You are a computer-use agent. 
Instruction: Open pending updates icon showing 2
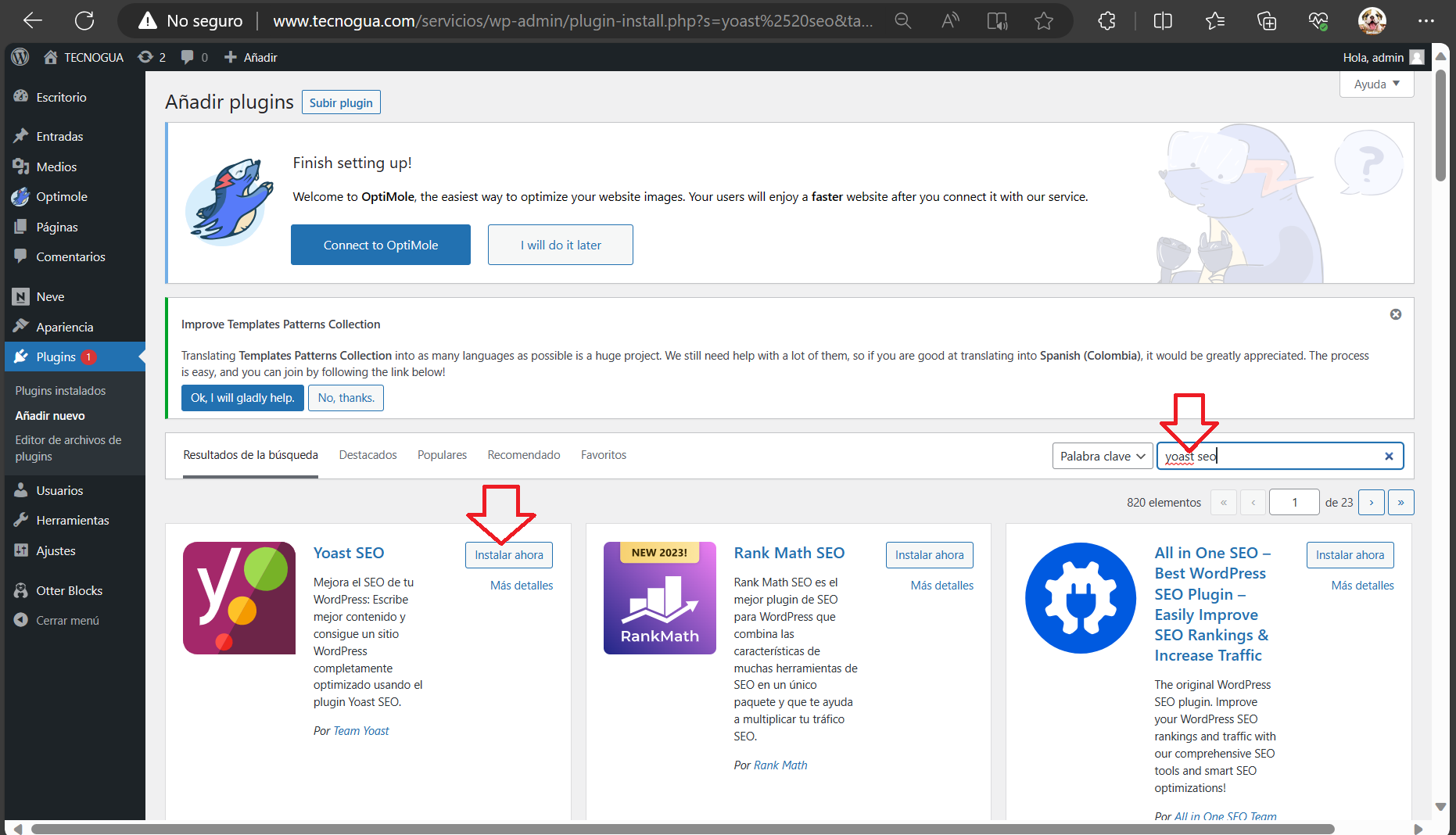point(152,57)
